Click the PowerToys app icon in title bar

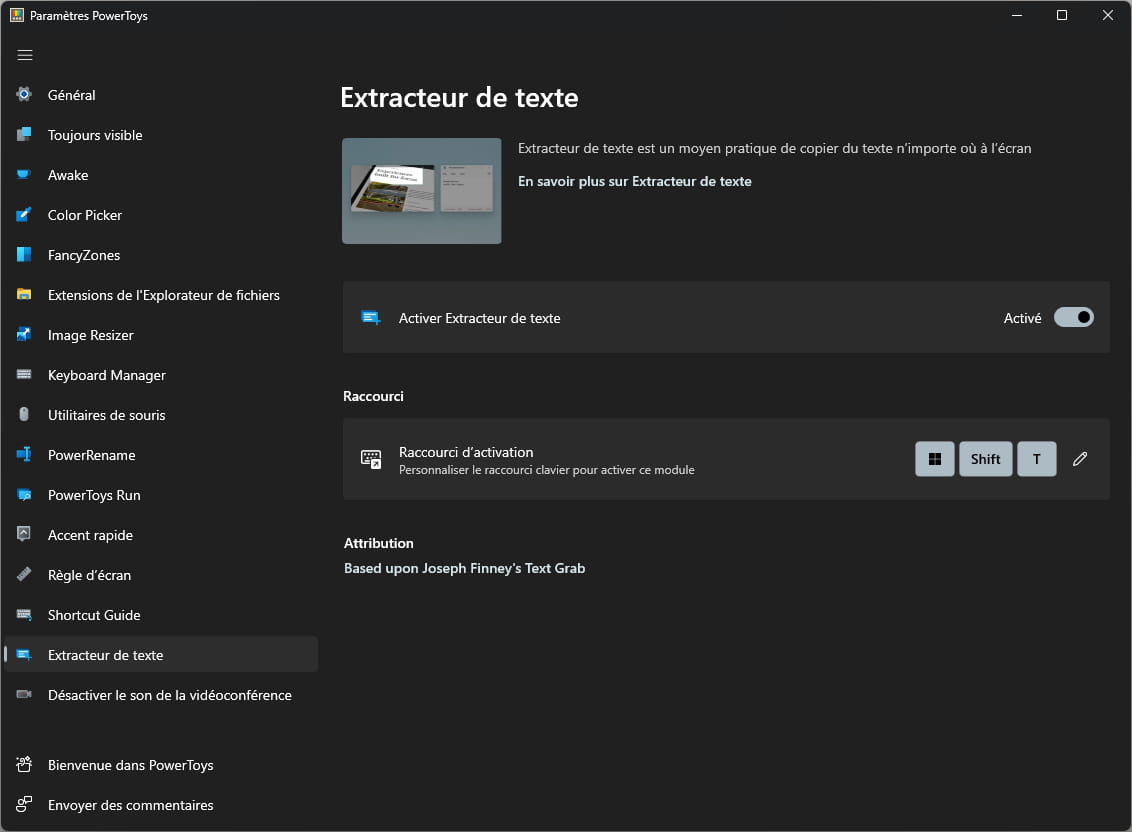pyautogui.click(x=17, y=15)
